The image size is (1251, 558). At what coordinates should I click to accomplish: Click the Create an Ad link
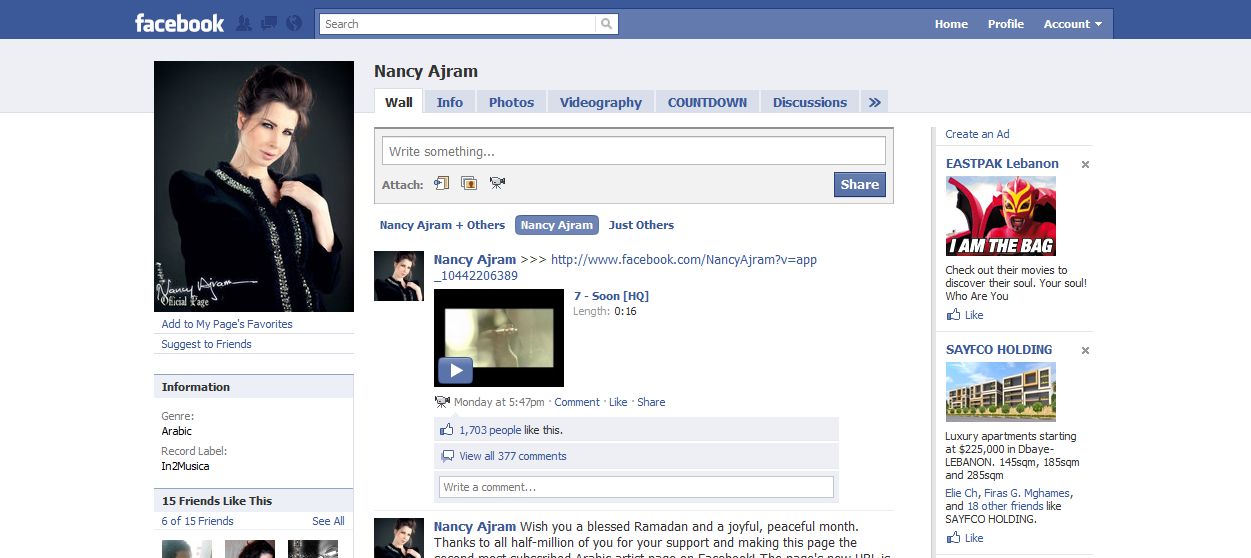977,134
